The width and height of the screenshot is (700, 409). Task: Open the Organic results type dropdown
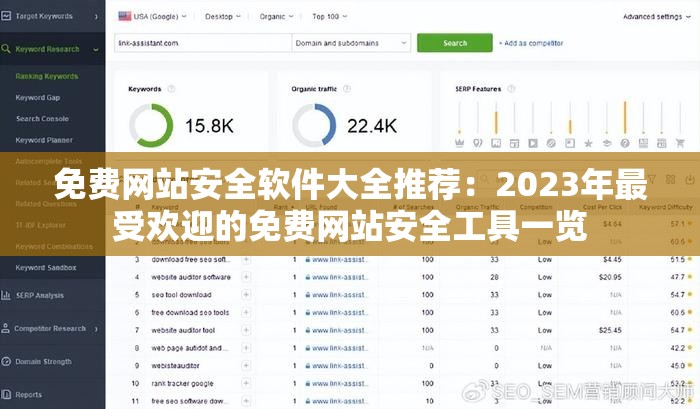point(276,17)
